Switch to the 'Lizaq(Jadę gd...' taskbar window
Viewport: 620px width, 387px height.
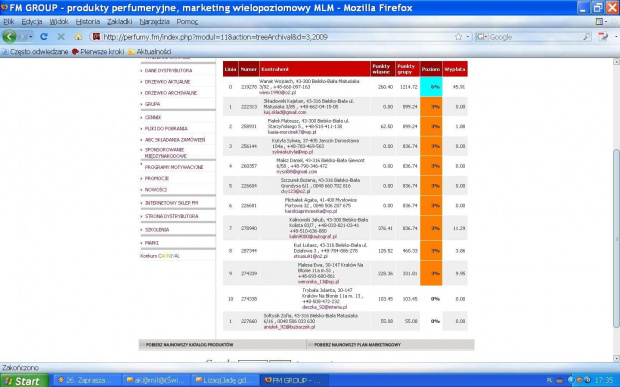click(x=225, y=380)
